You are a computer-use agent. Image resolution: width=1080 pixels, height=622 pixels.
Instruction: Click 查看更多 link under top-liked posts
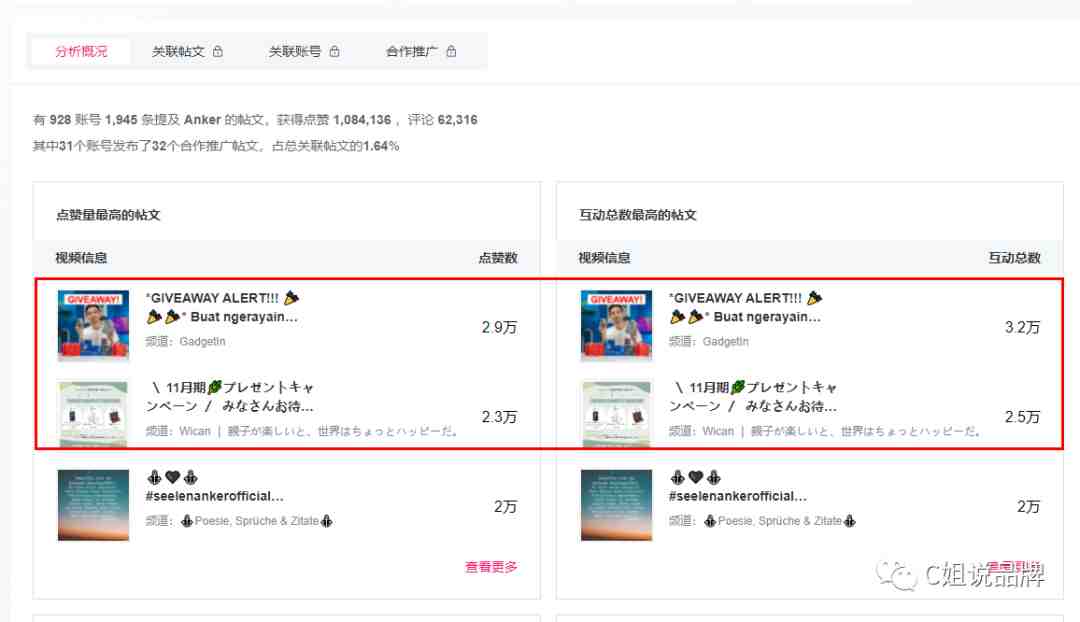click(x=491, y=567)
